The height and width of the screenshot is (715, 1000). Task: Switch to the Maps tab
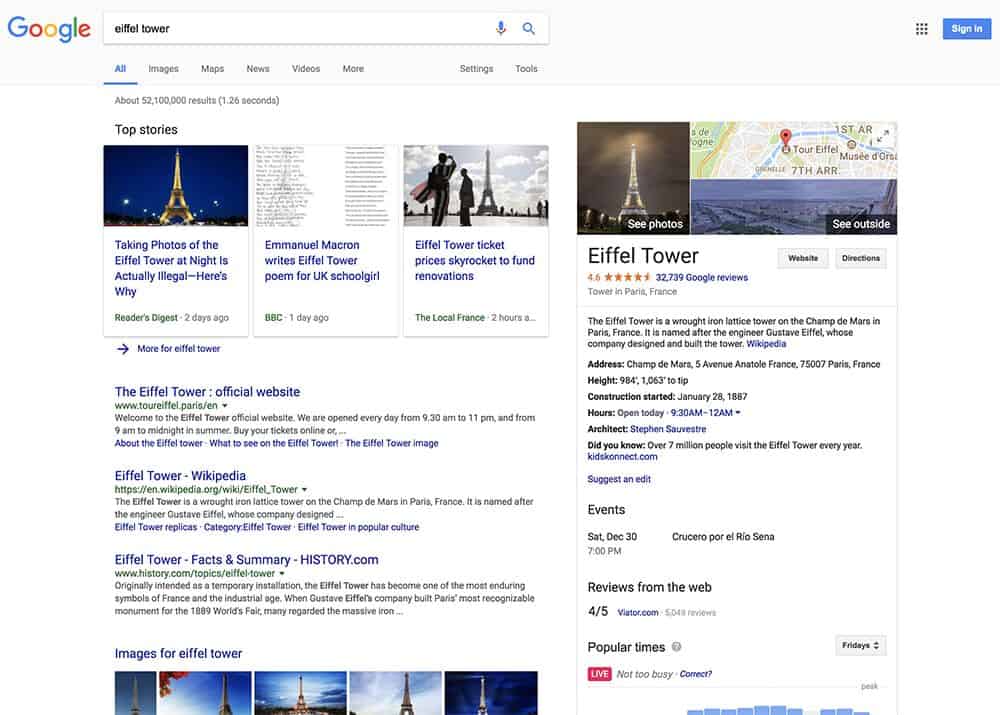click(x=212, y=69)
